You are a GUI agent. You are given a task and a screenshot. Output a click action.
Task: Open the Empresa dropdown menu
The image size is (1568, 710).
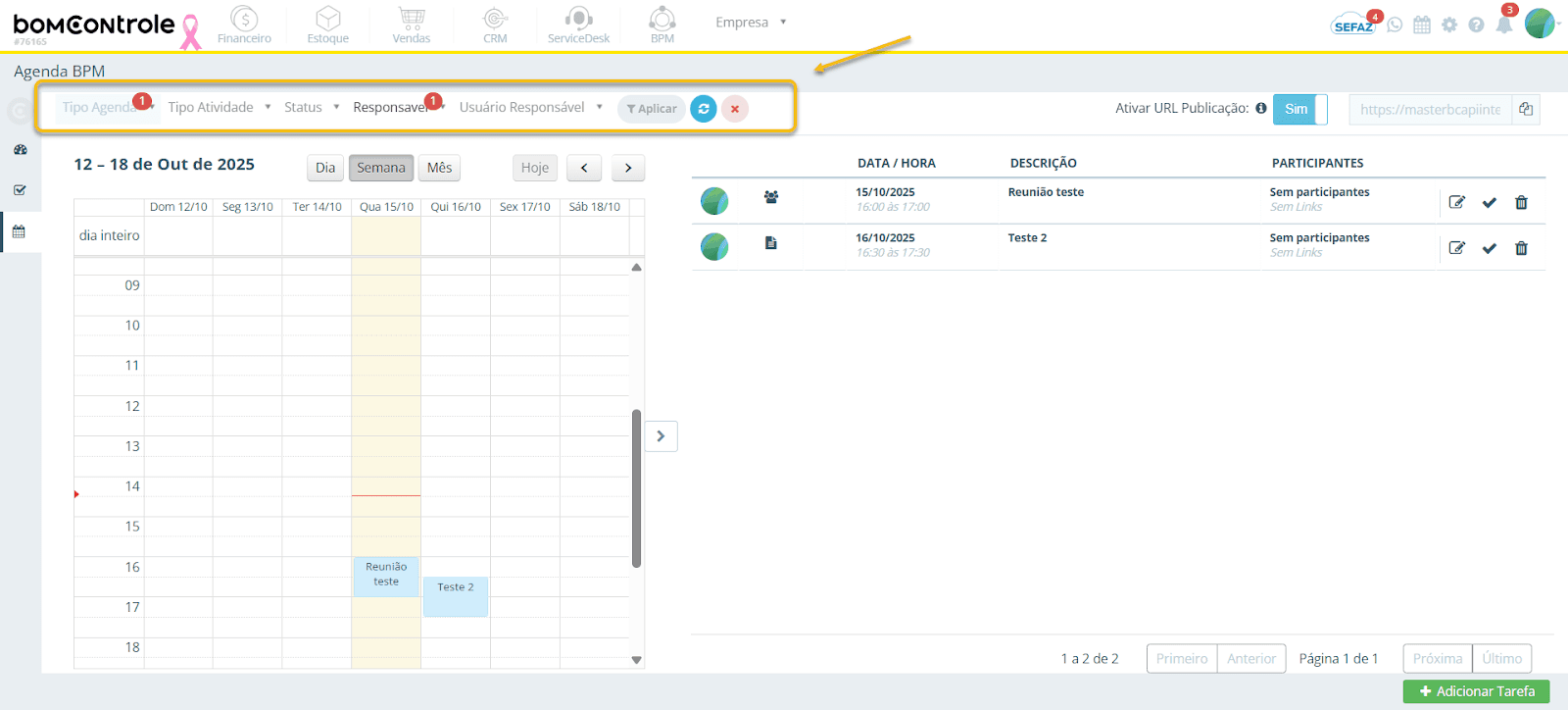tap(751, 22)
